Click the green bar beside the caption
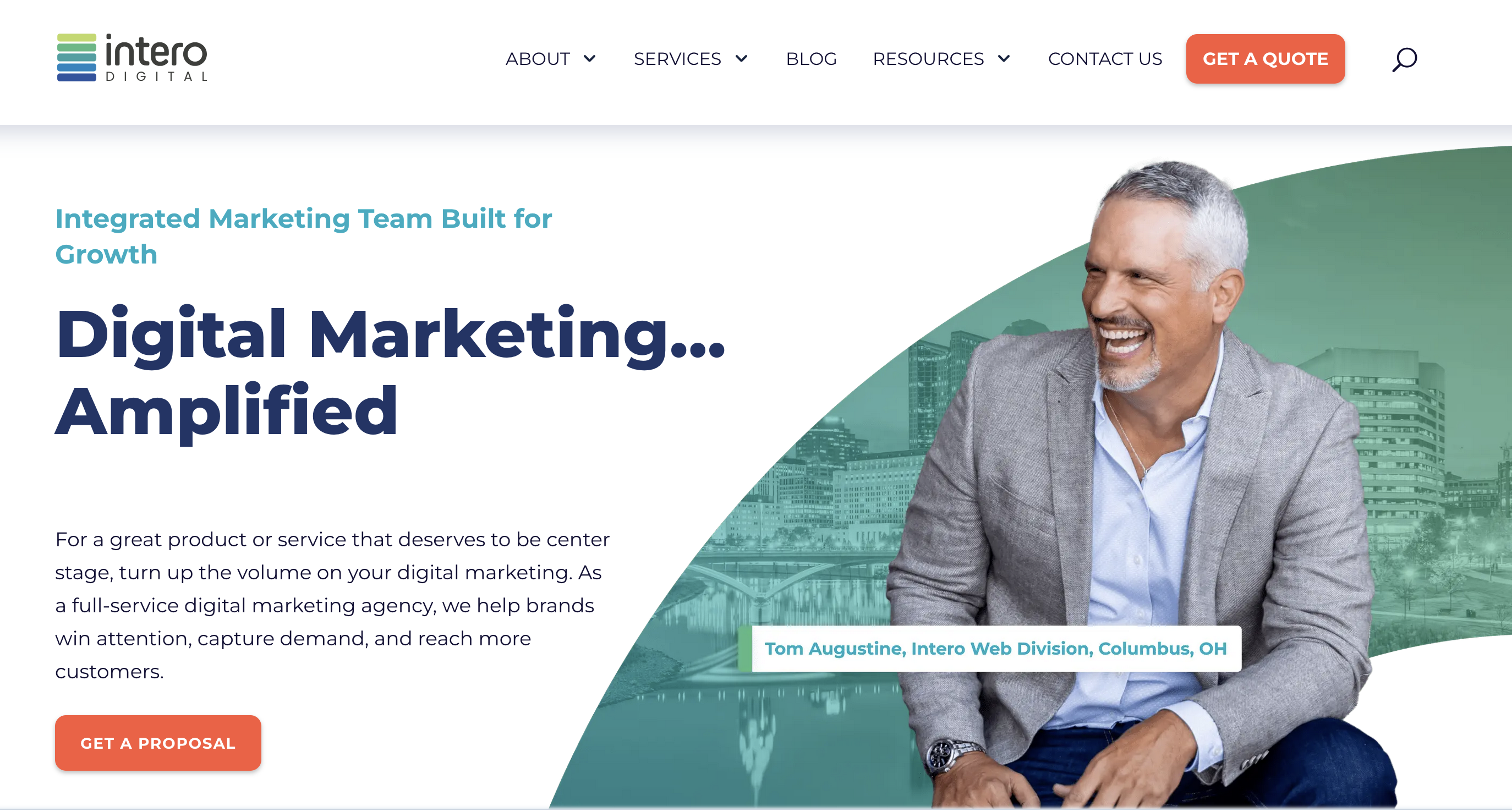The height and width of the screenshot is (812, 1512). point(745,648)
